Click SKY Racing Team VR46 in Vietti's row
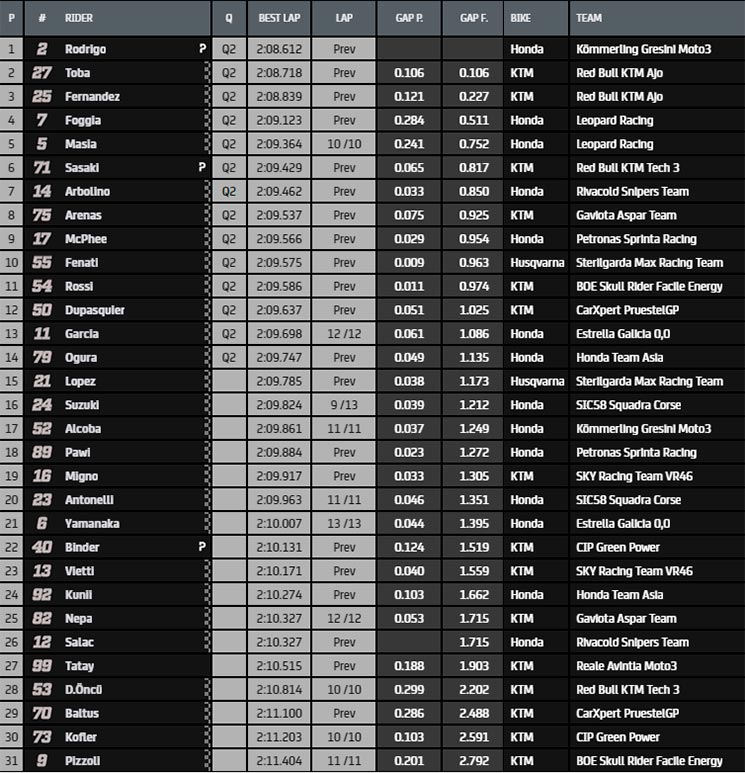This screenshot has width=745, height=773. 634,571
